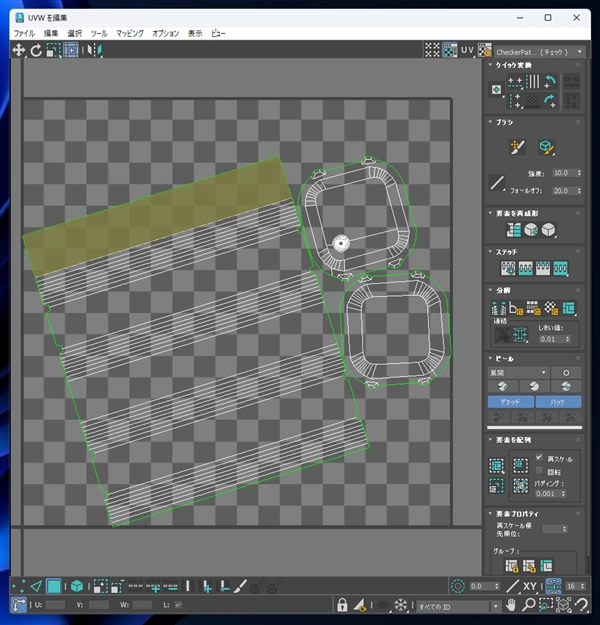The height and width of the screenshot is (625, 600).
Task: Open the ツール menu
Action: [x=99, y=33]
